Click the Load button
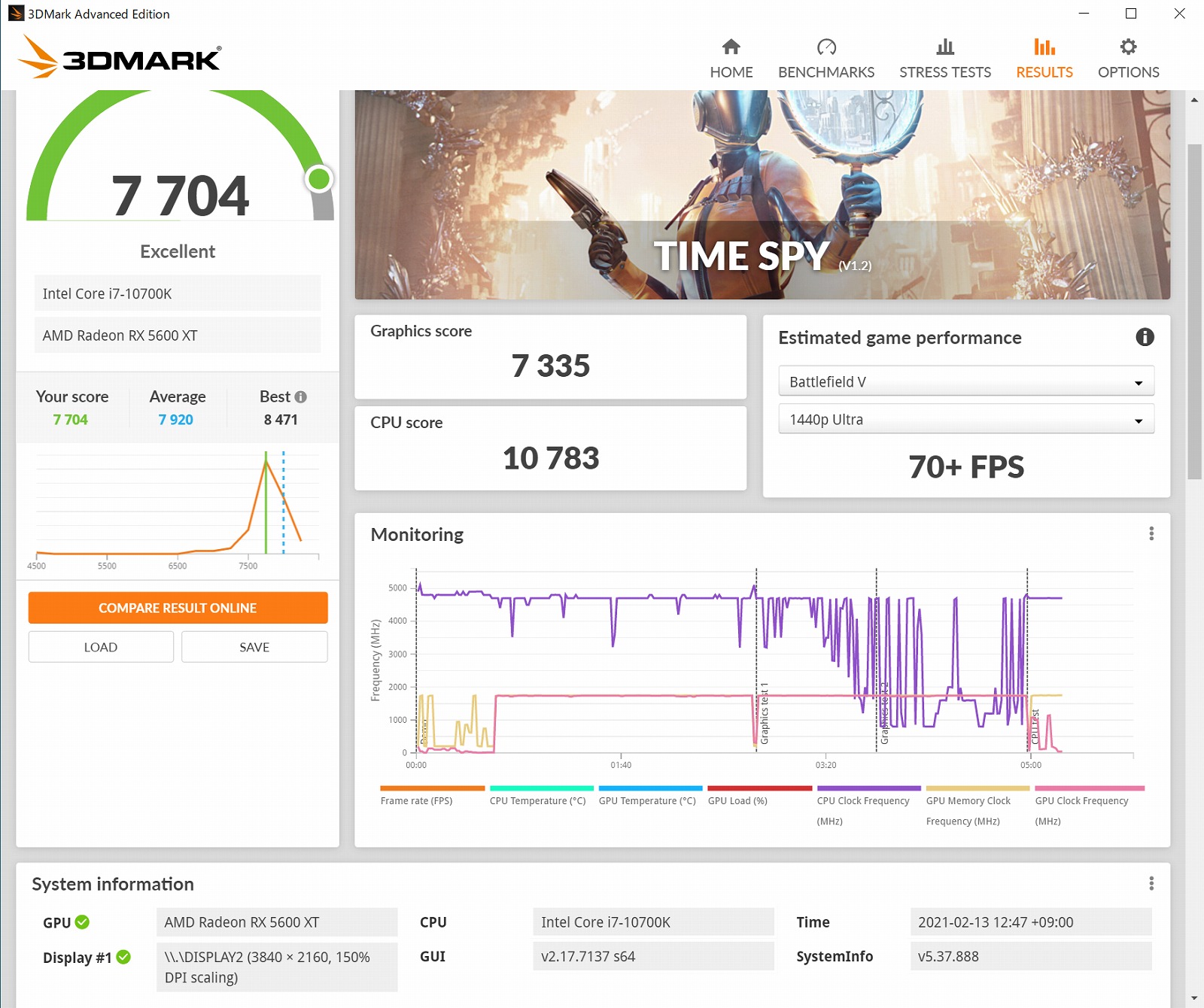1204x1008 pixels. (101, 647)
